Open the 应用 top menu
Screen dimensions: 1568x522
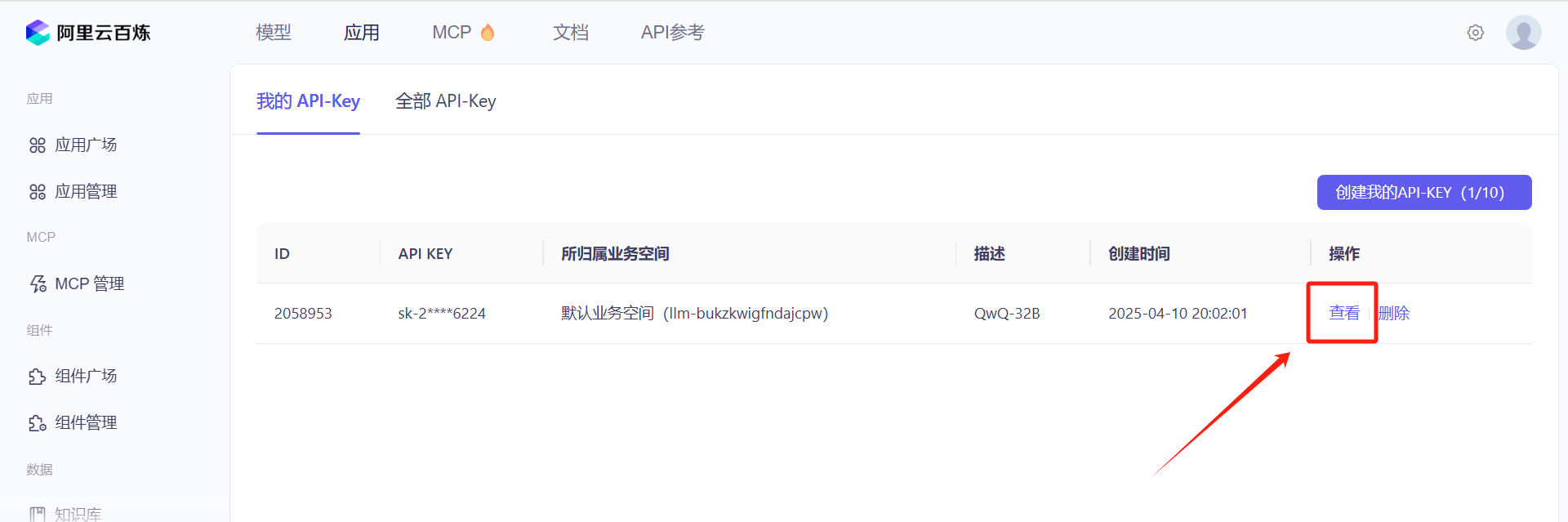362,33
